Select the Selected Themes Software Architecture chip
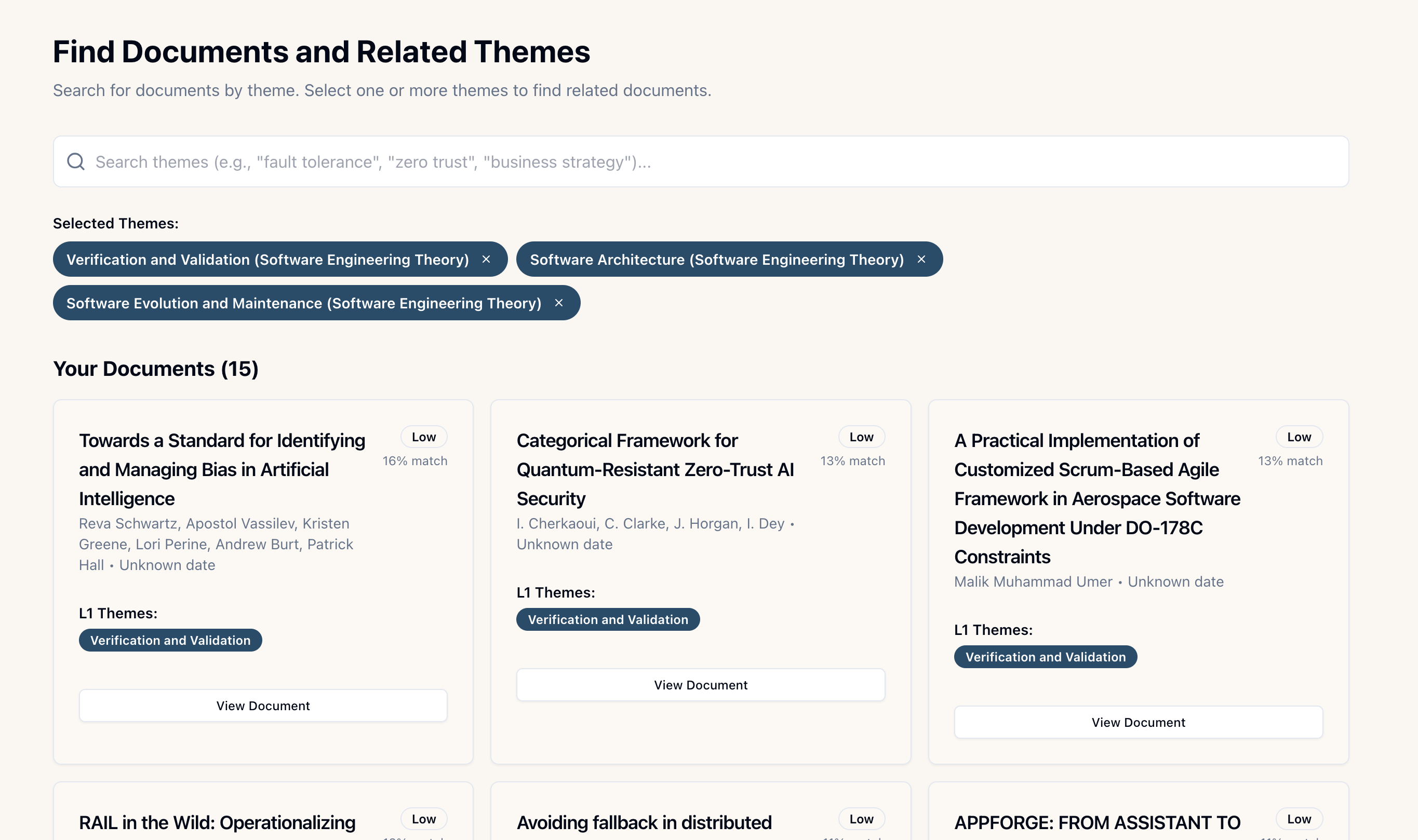The height and width of the screenshot is (840, 1418). coord(716,259)
